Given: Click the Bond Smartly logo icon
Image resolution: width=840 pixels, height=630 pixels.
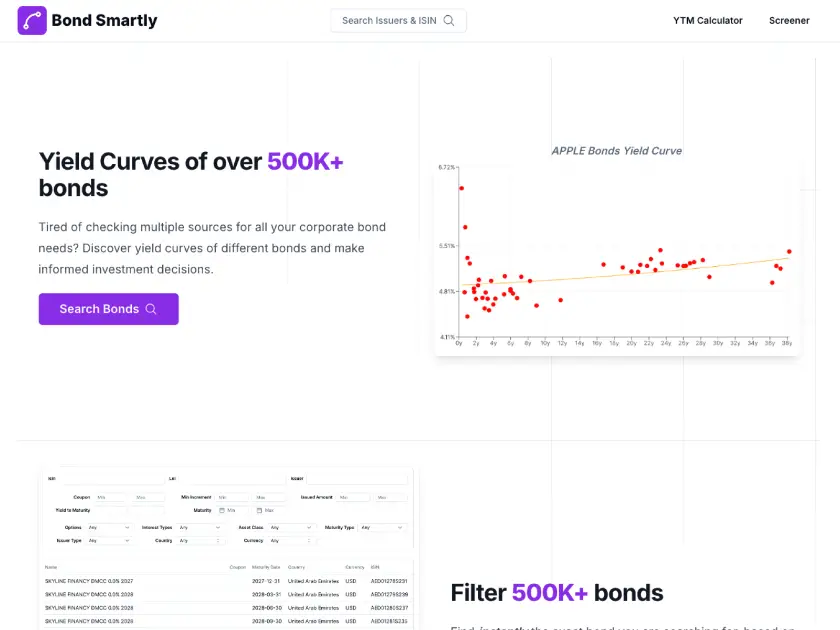Looking at the screenshot, I should click(x=33, y=20).
